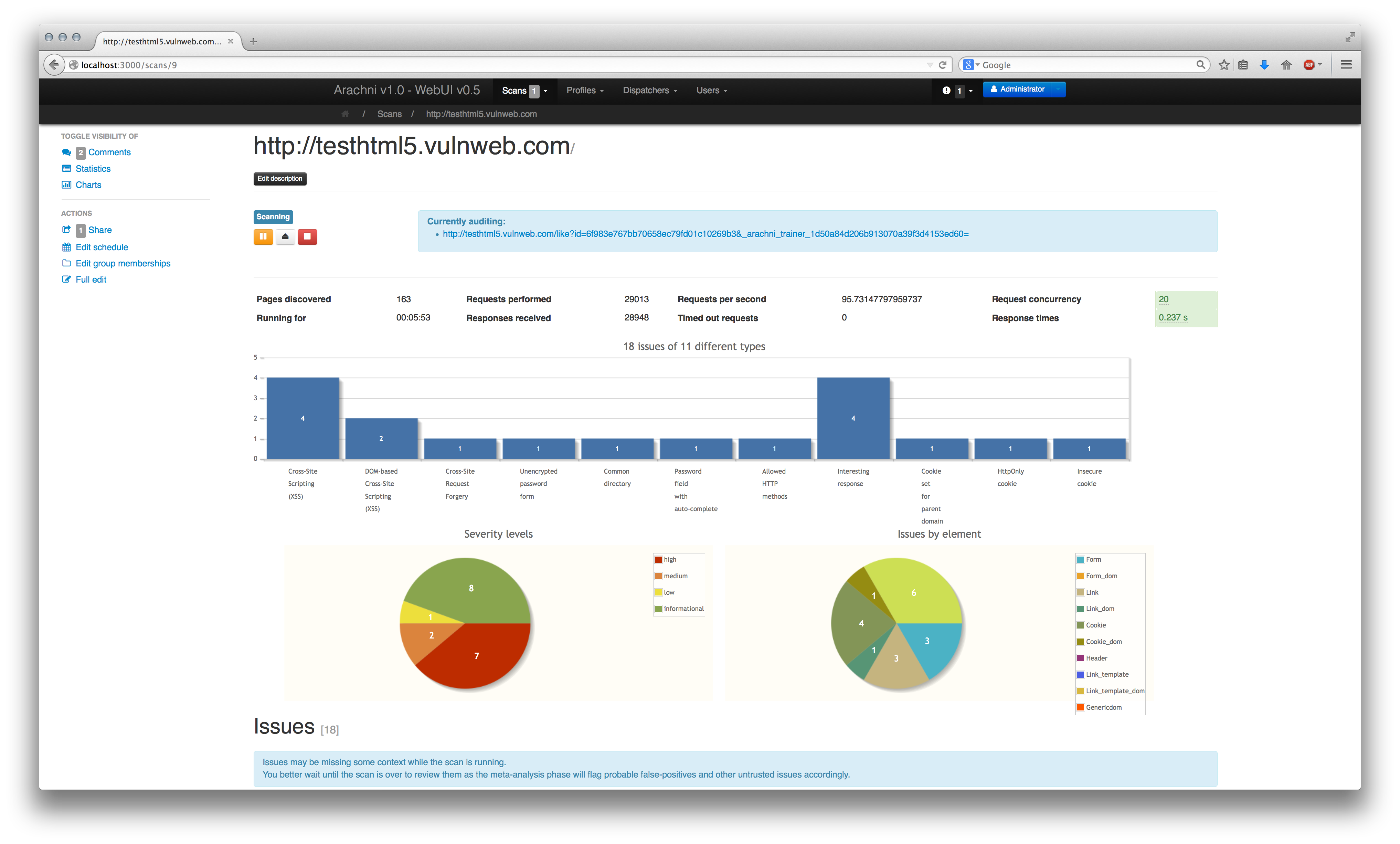This screenshot has height=844, width=1400.
Task: Open the browser downloads arrow icon
Action: [x=1264, y=65]
